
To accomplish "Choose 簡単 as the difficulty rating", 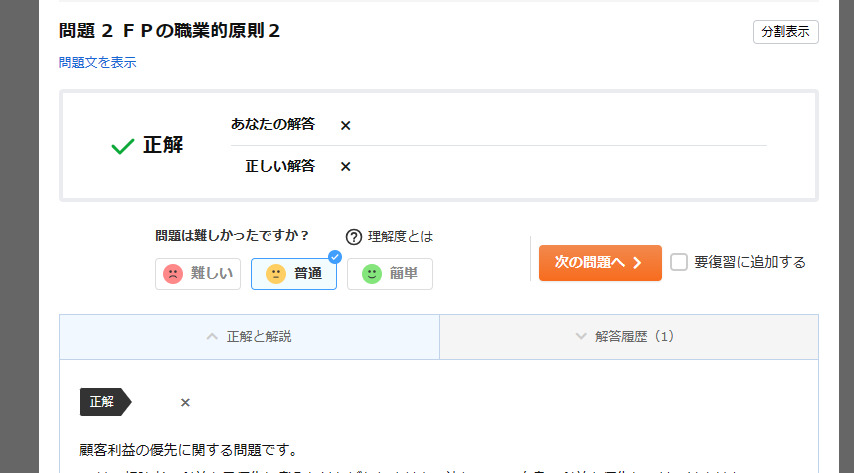I will [x=390, y=274].
